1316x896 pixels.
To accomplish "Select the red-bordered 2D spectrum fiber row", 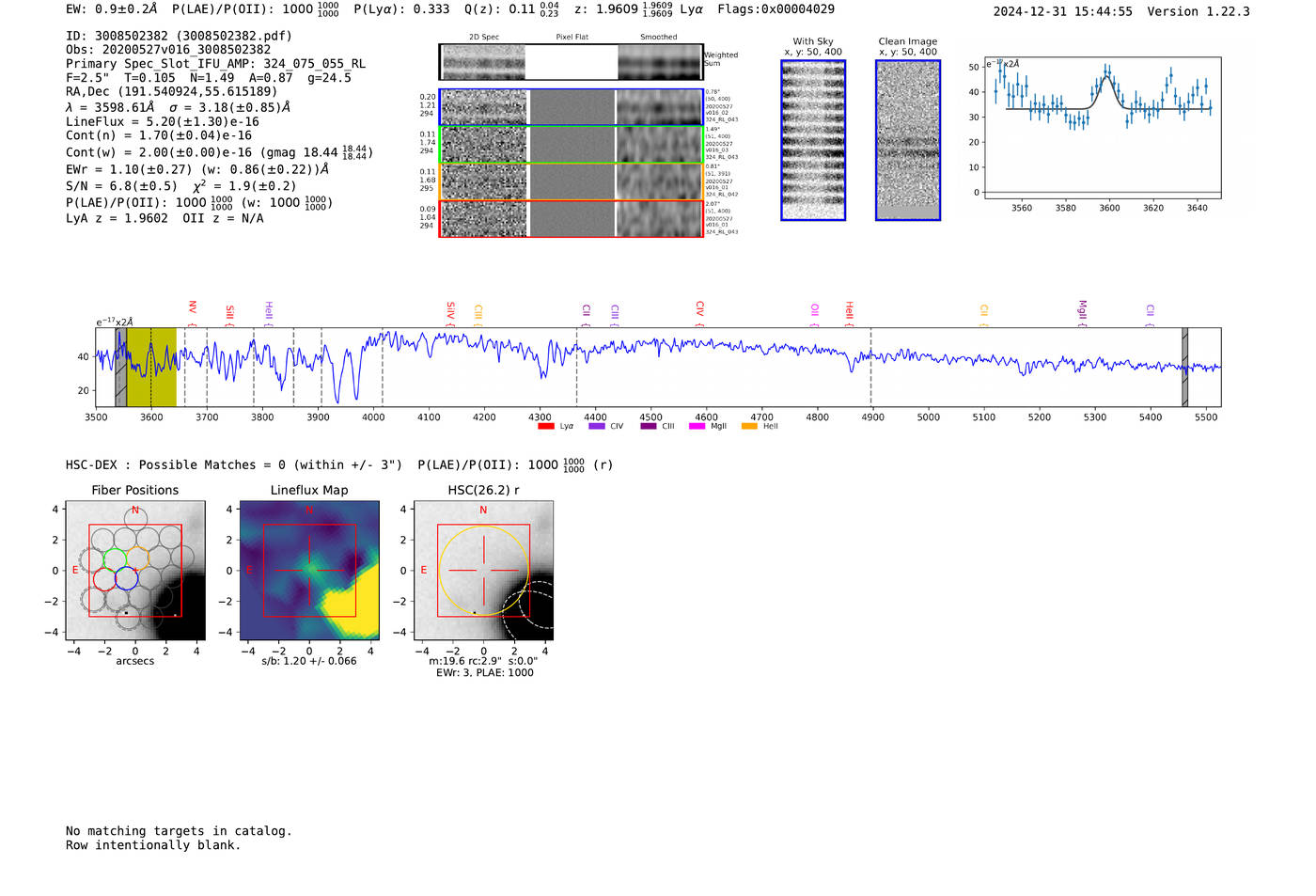I will pyautogui.click(x=571, y=219).
